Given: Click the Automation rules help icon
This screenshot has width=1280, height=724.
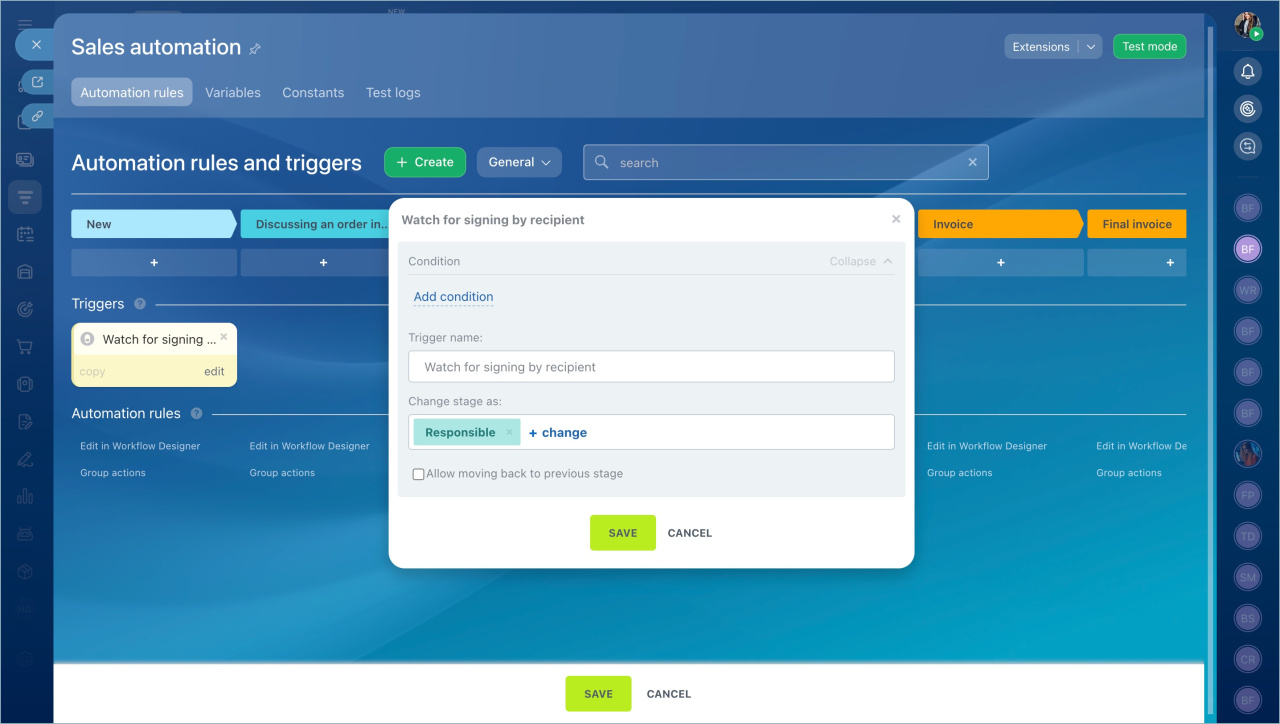Looking at the screenshot, I should tap(196, 414).
